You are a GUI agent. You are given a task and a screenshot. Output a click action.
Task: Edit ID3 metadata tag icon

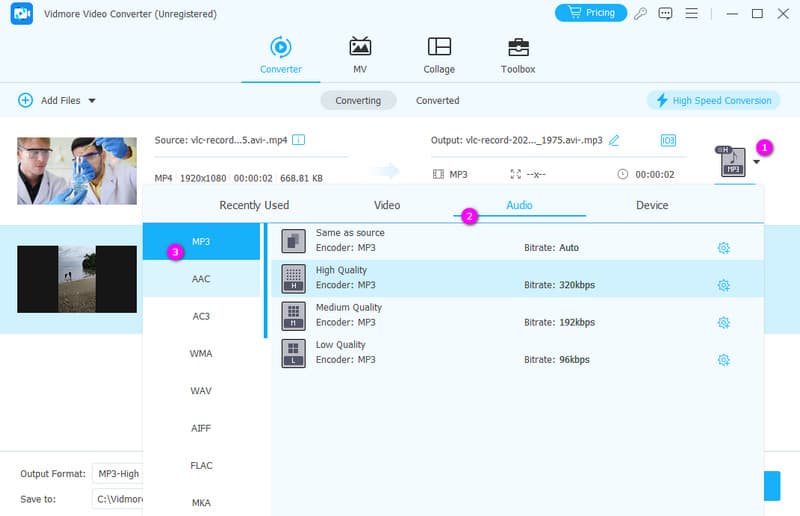(668, 140)
